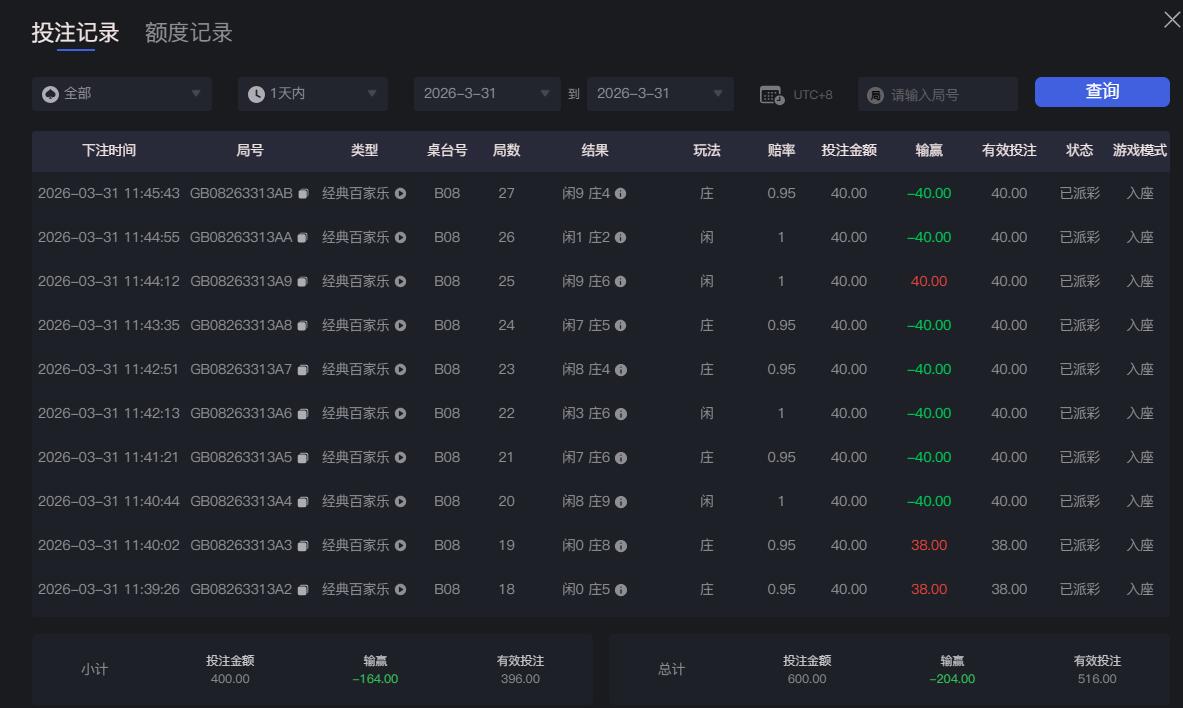This screenshot has width=1183, height=708.
Task: Copy round number GB08263313A2
Action: (303, 589)
